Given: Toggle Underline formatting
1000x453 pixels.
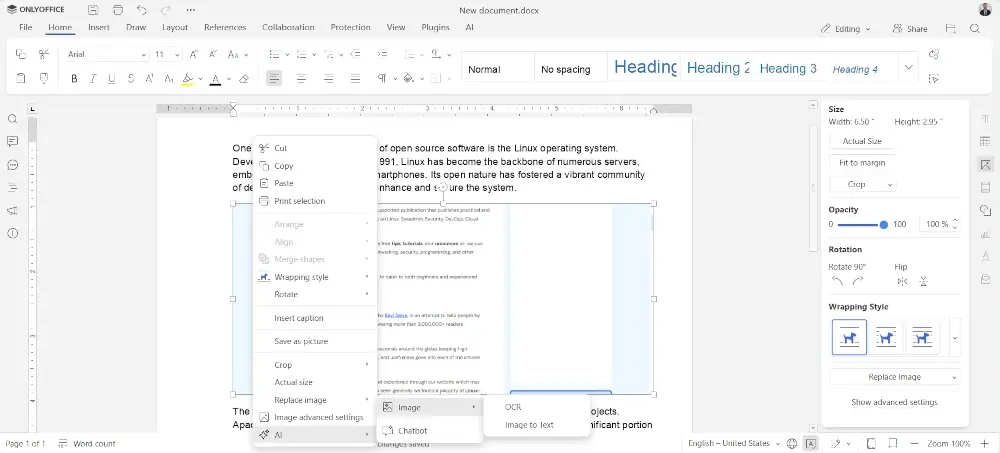Looking at the screenshot, I should click(x=112, y=78).
